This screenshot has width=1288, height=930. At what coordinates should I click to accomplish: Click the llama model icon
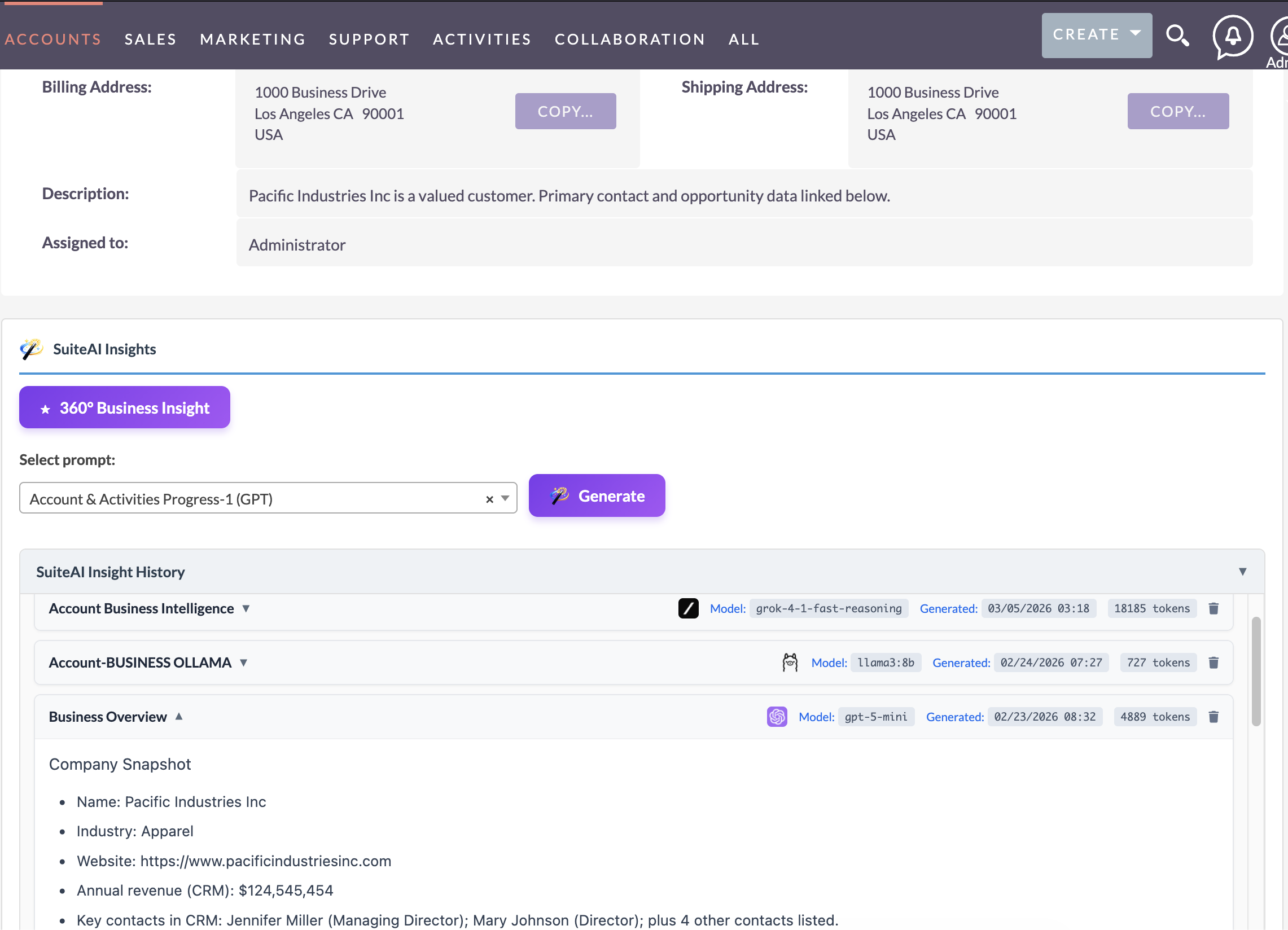point(790,662)
